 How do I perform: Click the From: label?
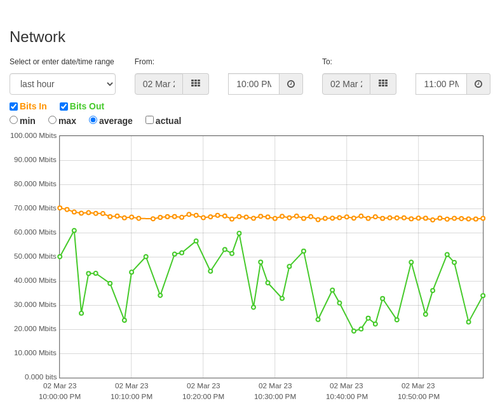(x=144, y=62)
